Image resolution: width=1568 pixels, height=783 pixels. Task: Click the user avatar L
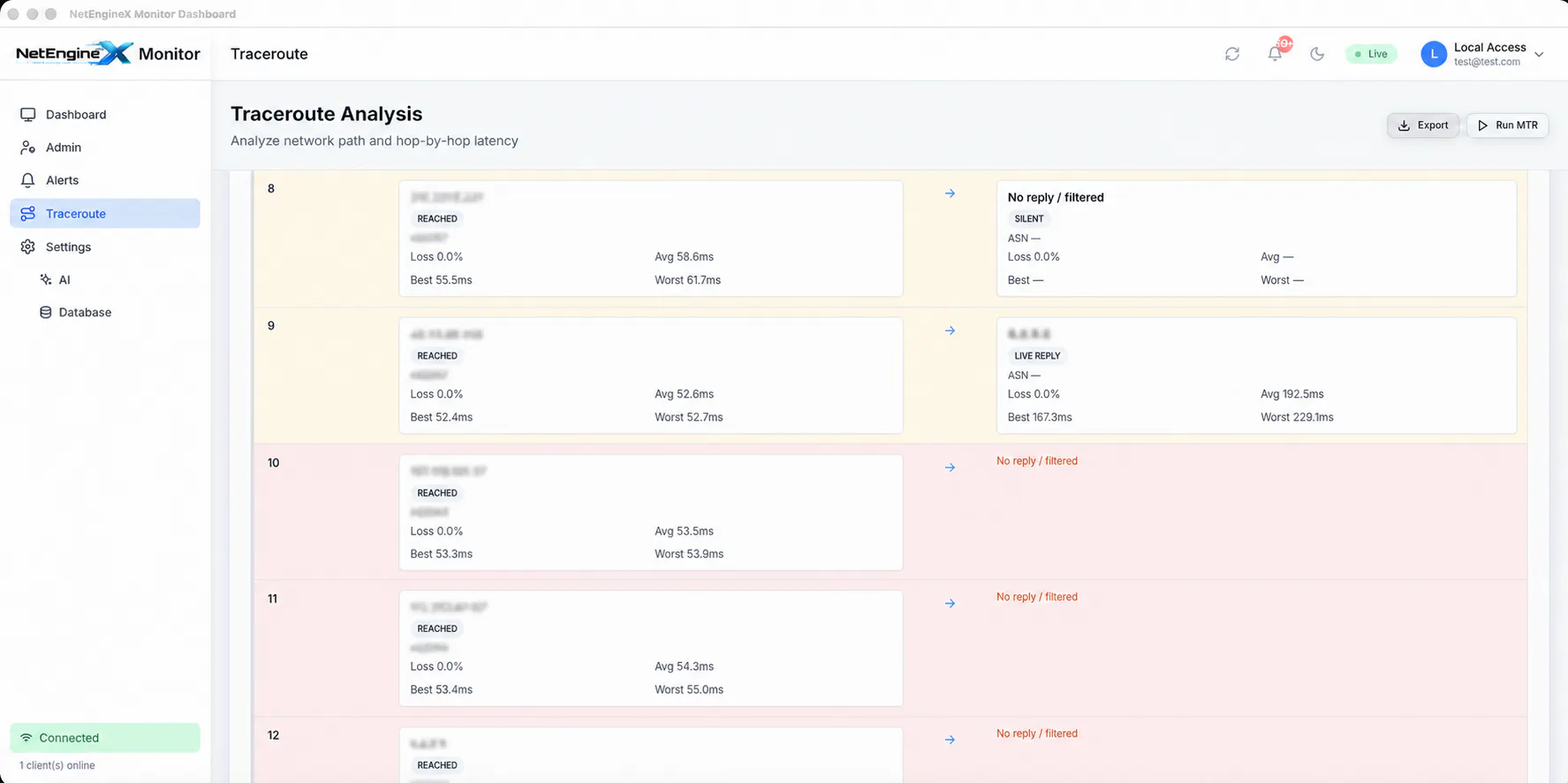1434,54
